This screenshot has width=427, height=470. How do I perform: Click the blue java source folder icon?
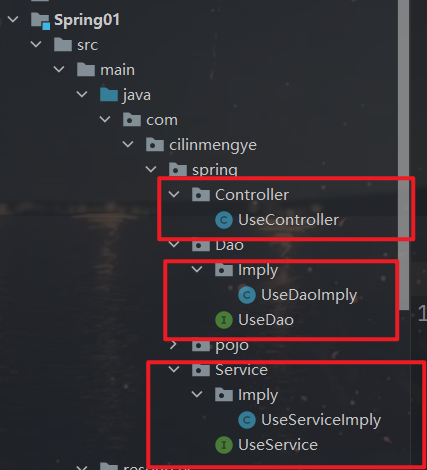click(109, 95)
